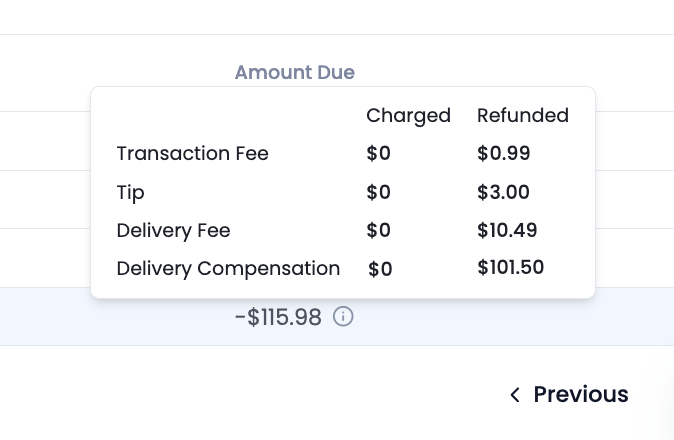Click the -$115.98 amount due value
674x440 pixels.
278,317
